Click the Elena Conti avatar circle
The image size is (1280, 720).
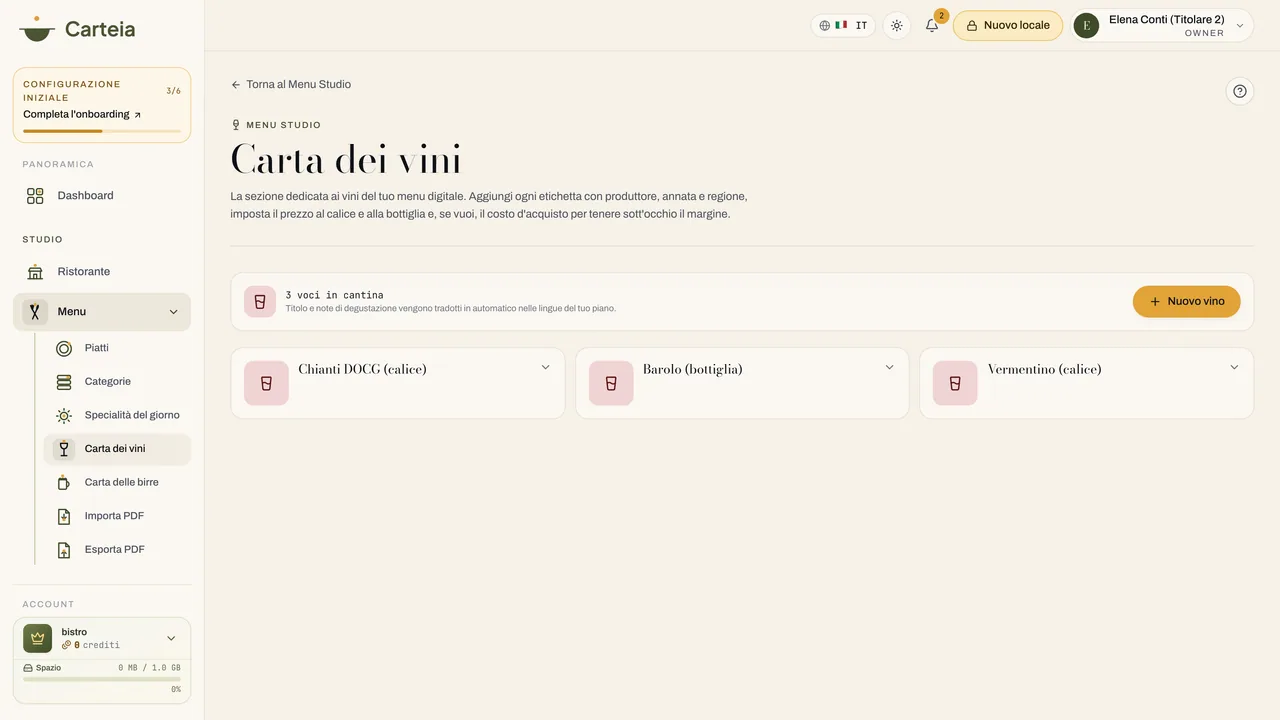click(1086, 26)
